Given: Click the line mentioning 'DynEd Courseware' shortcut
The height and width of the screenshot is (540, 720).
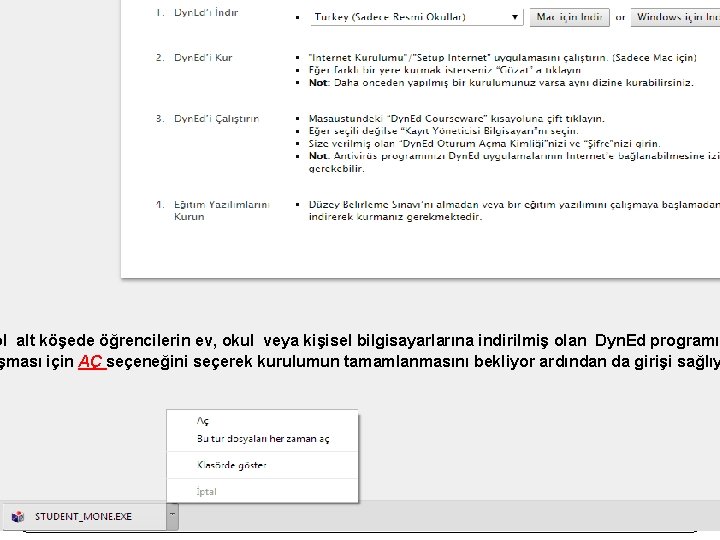Looking at the screenshot, I should (456, 119).
